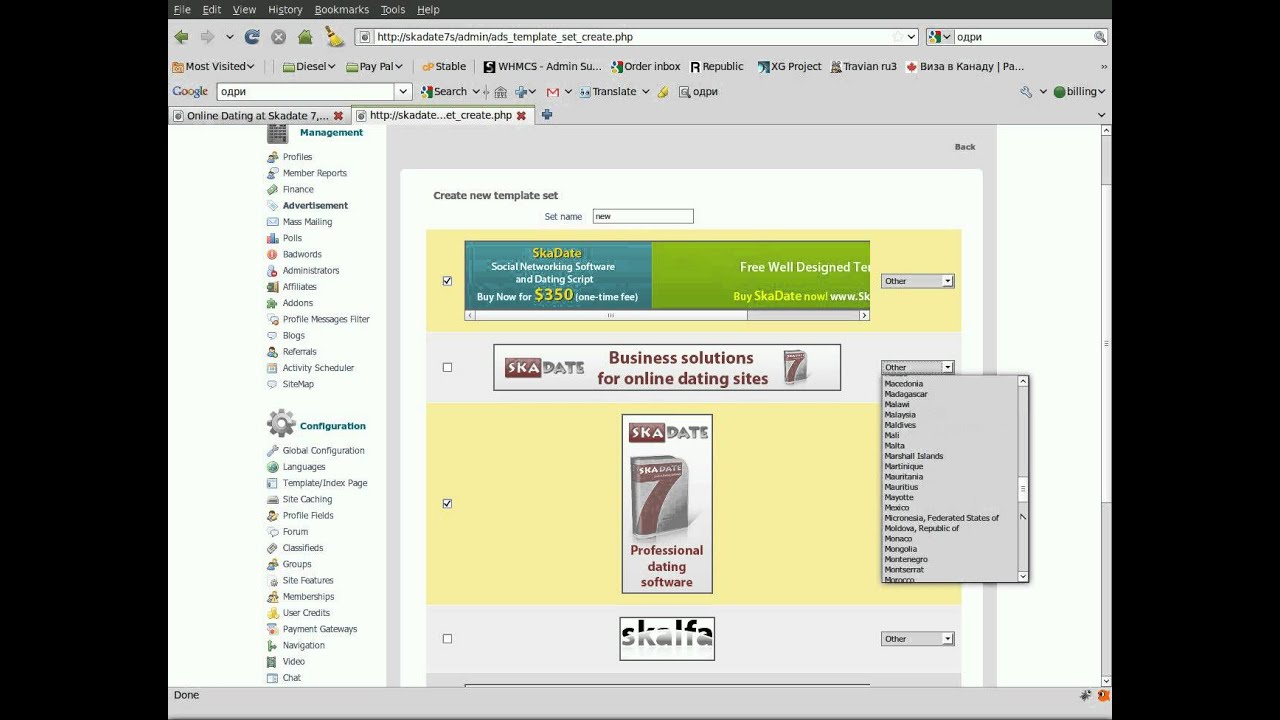Click the Profiles sidebar icon
Viewport: 1280px width, 720px height.
click(273, 157)
